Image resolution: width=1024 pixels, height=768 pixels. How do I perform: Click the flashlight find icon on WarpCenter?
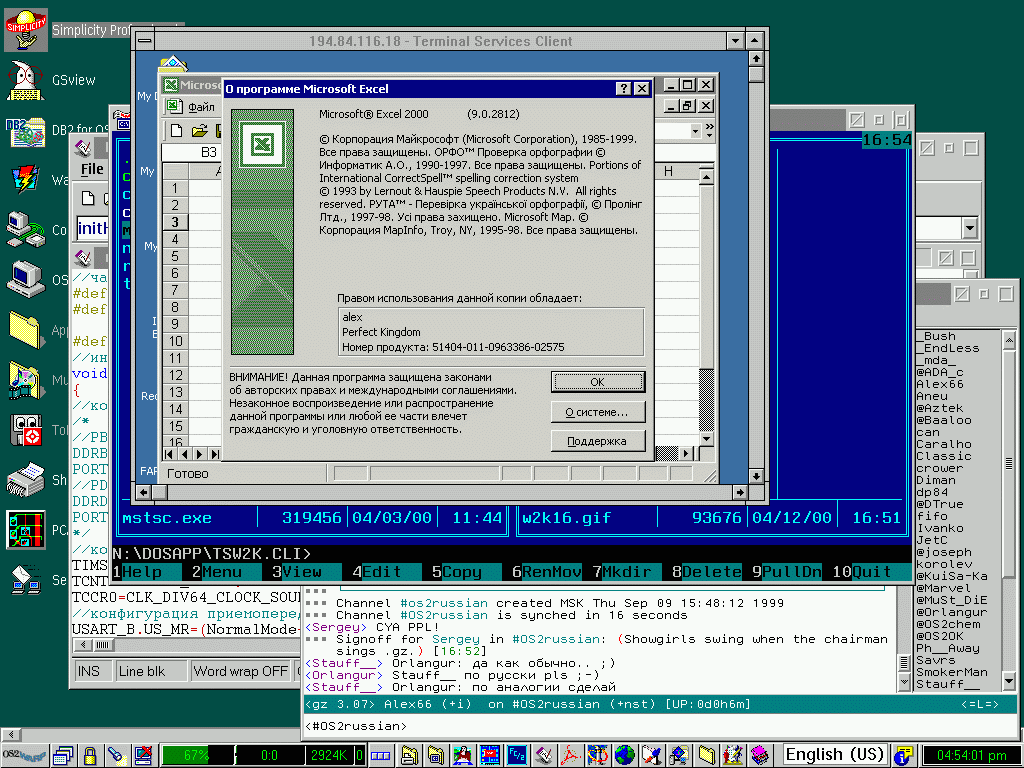(116, 756)
